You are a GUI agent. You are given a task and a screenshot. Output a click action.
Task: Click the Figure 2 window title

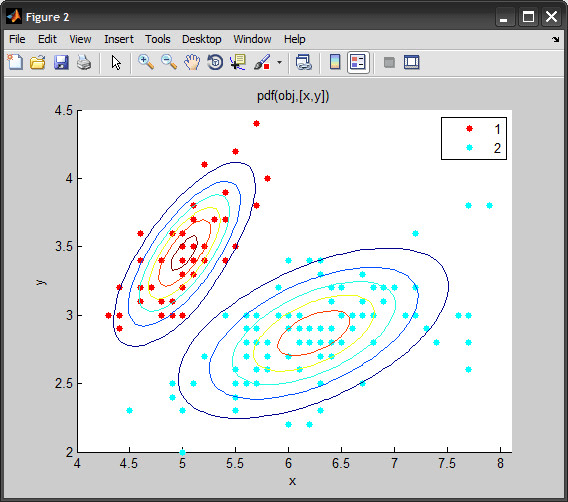(47, 17)
